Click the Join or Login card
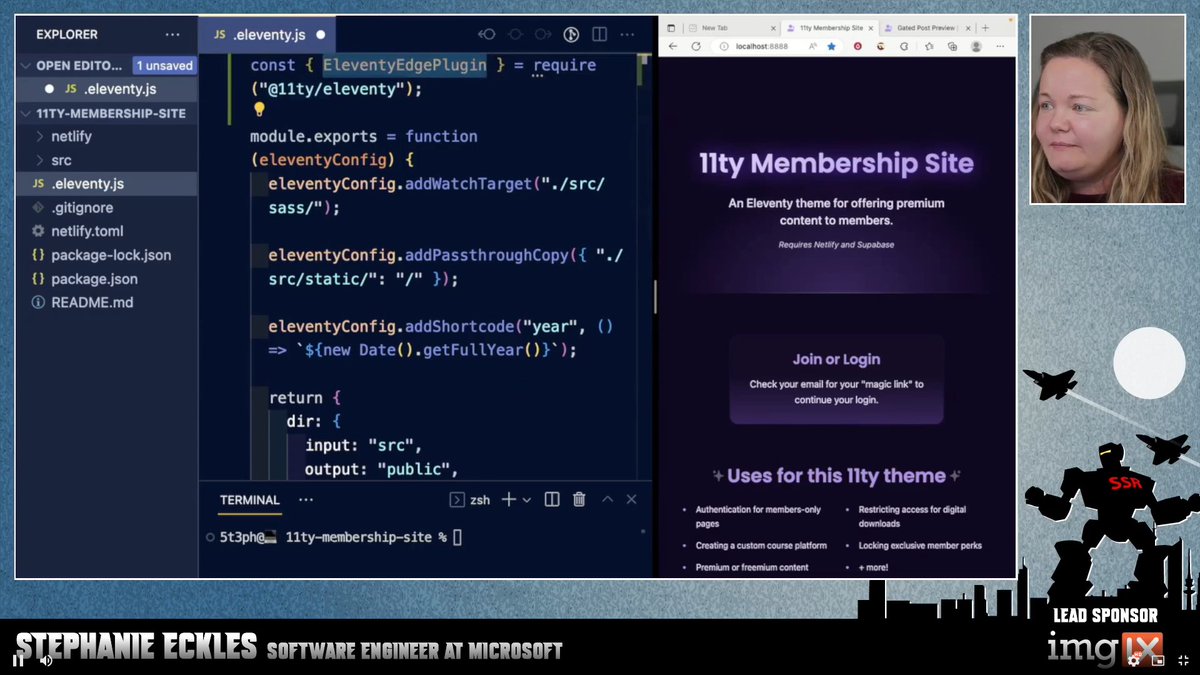The width and height of the screenshot is (1200, 675). (x=837, y=379)
